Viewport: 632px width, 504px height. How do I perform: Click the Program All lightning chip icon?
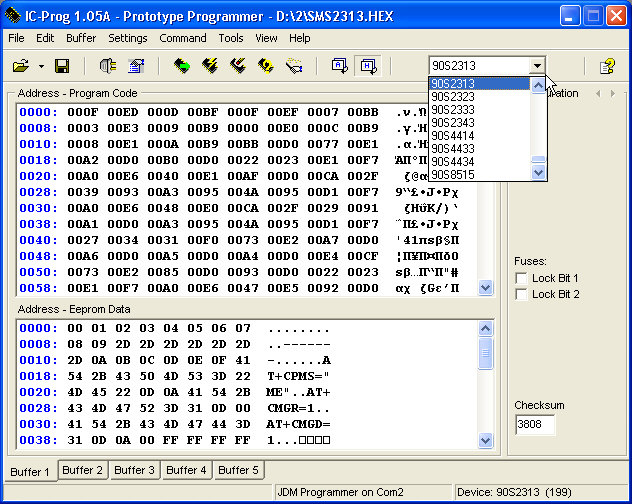pyautogui.click(x=210, y=66)
